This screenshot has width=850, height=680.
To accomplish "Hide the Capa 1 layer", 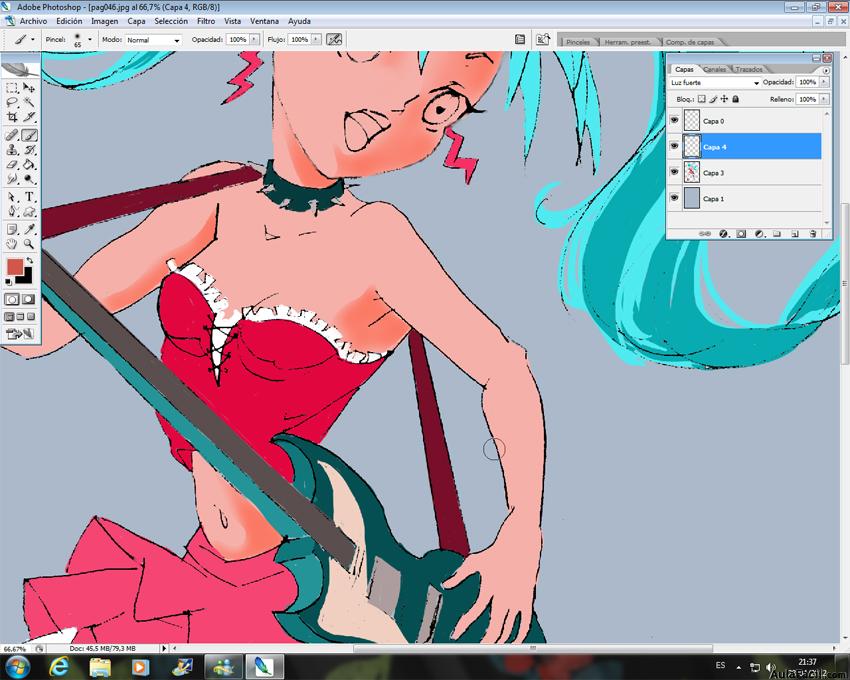I will click(x=674, y=198).
